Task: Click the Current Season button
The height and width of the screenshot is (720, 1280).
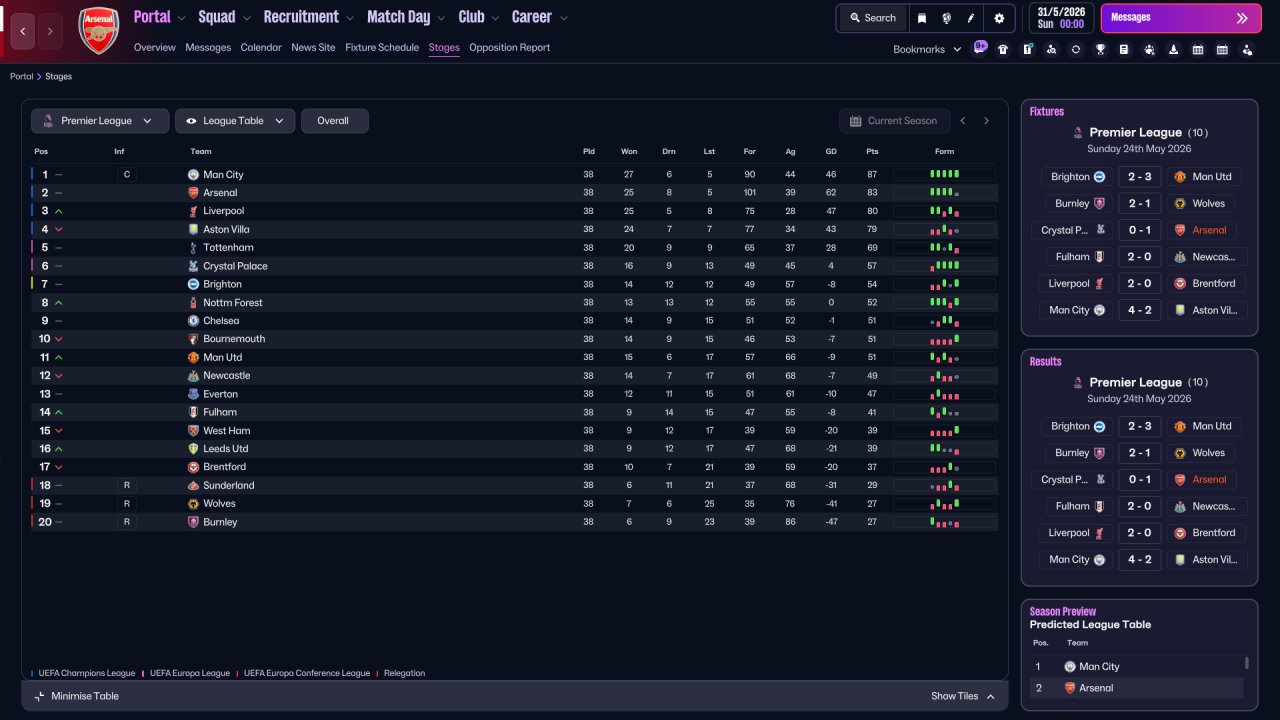Action: tap(893, 121)
